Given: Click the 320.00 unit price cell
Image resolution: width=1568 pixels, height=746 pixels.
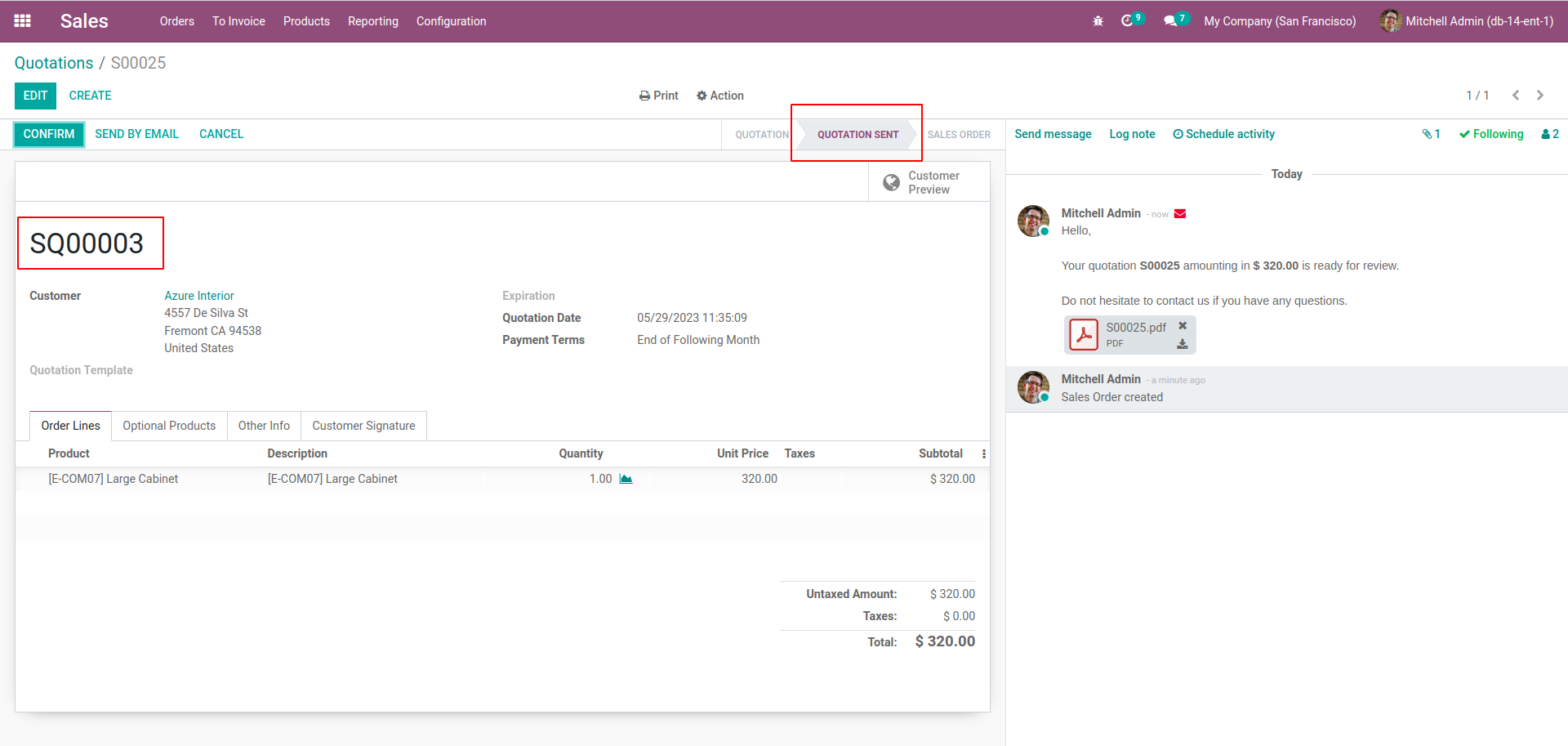Looking at the screenshot, I should pos(759,479).
